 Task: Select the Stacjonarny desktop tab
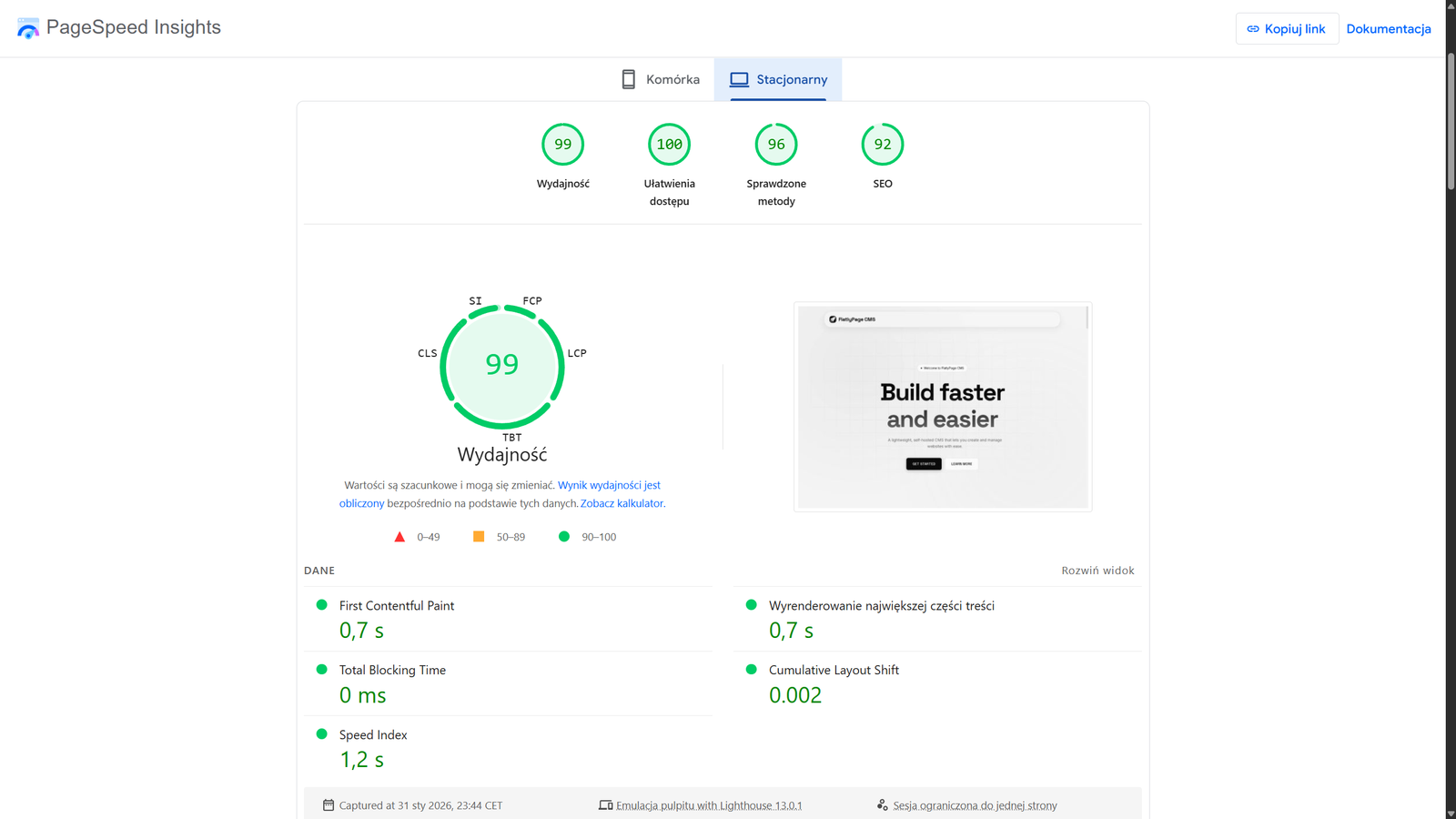point(778,80)
